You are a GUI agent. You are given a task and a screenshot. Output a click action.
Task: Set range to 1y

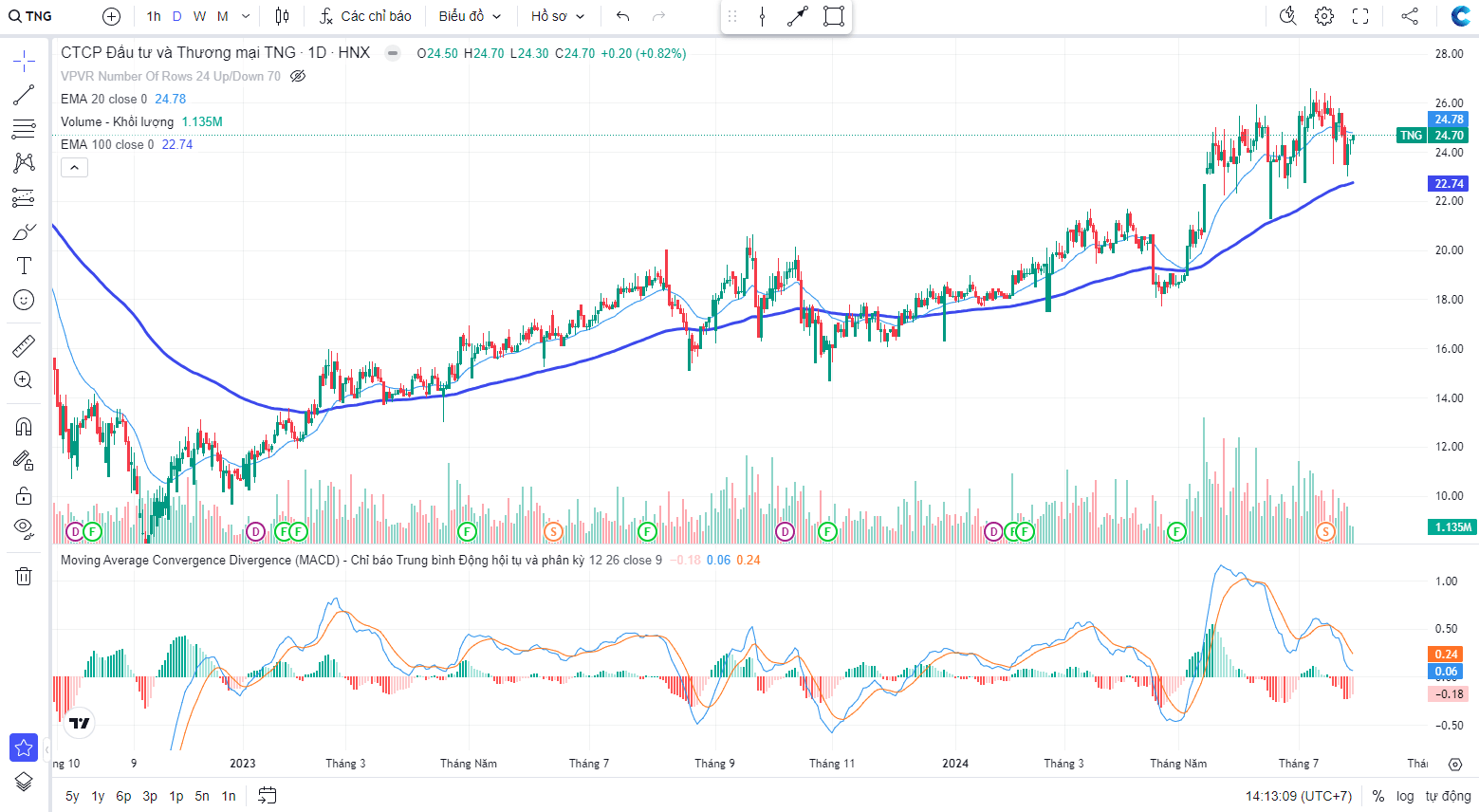(x=98, y=796)
